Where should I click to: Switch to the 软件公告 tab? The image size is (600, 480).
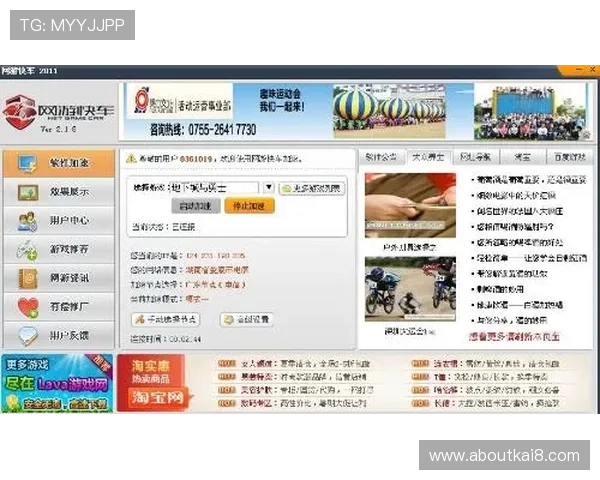click(x=381, y=157)
